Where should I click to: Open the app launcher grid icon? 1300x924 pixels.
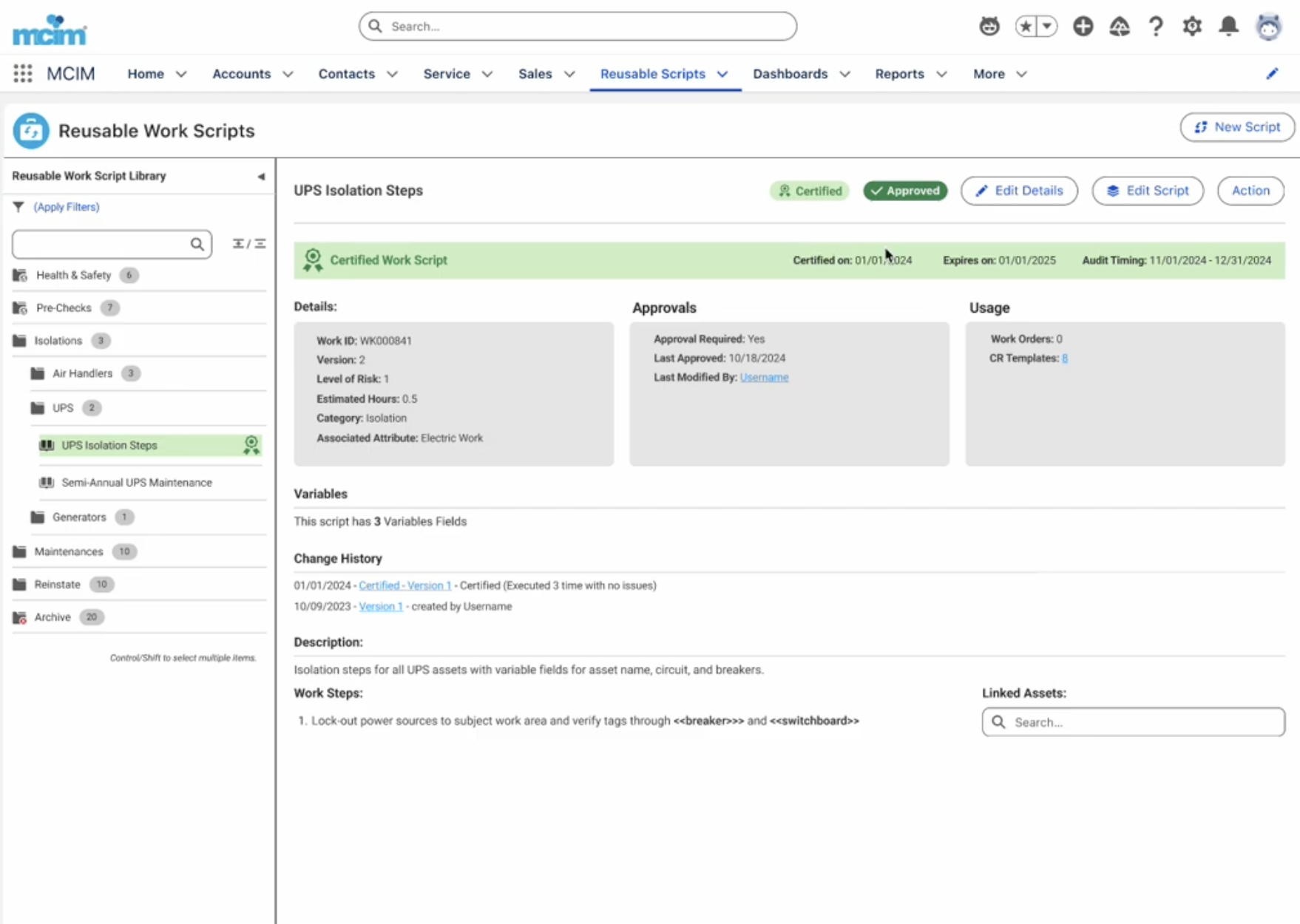pyautogui.click(x=23, y=73)
